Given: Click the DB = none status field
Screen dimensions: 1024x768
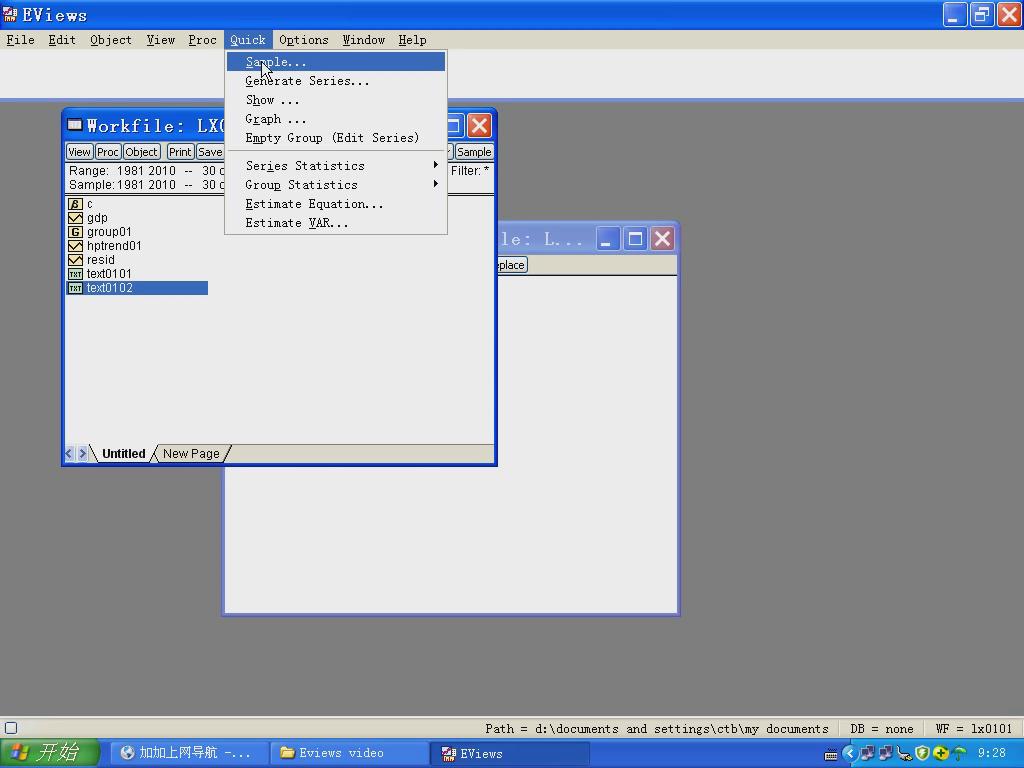Looking at the screenshot, I should 882,729.
